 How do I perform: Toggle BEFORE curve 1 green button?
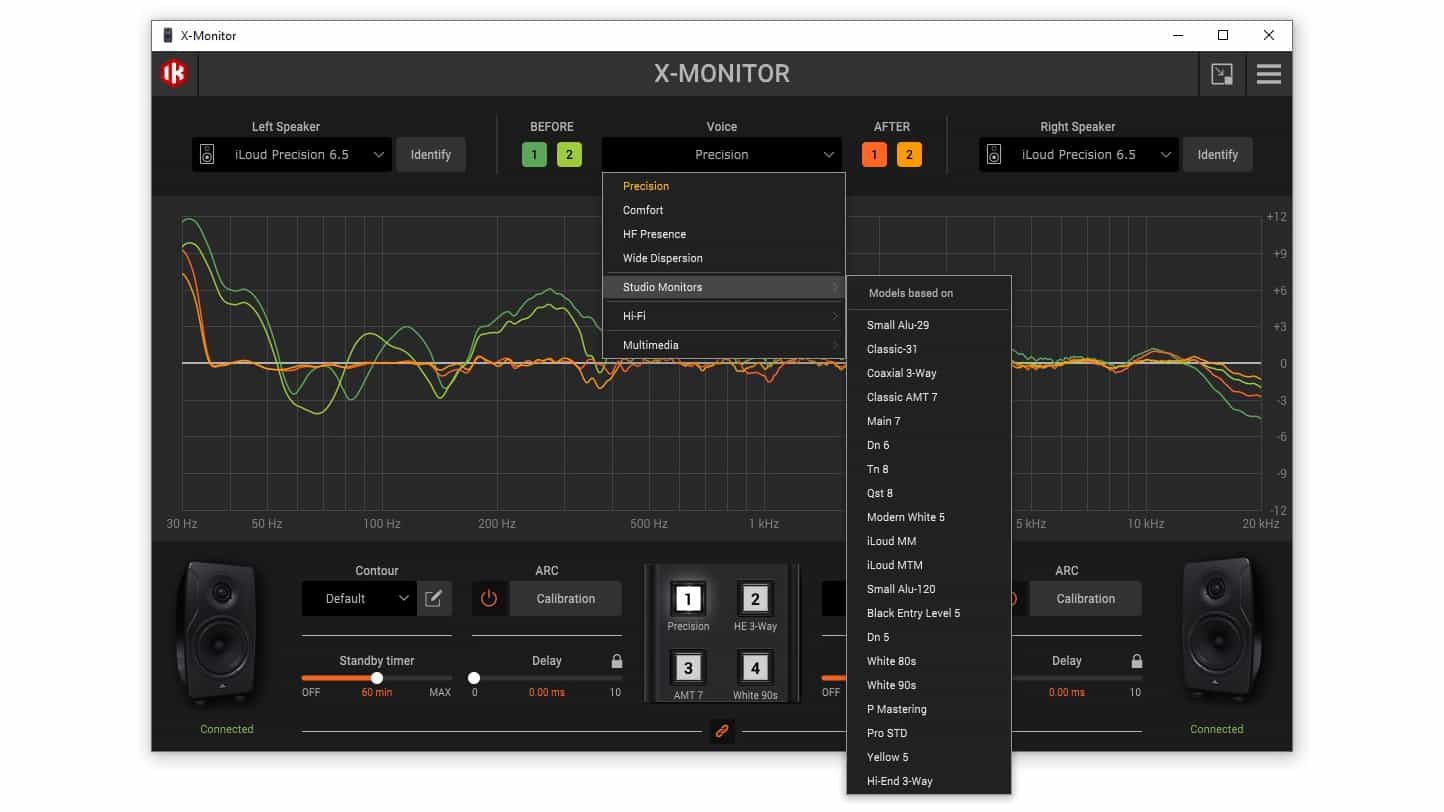(534, 155)
